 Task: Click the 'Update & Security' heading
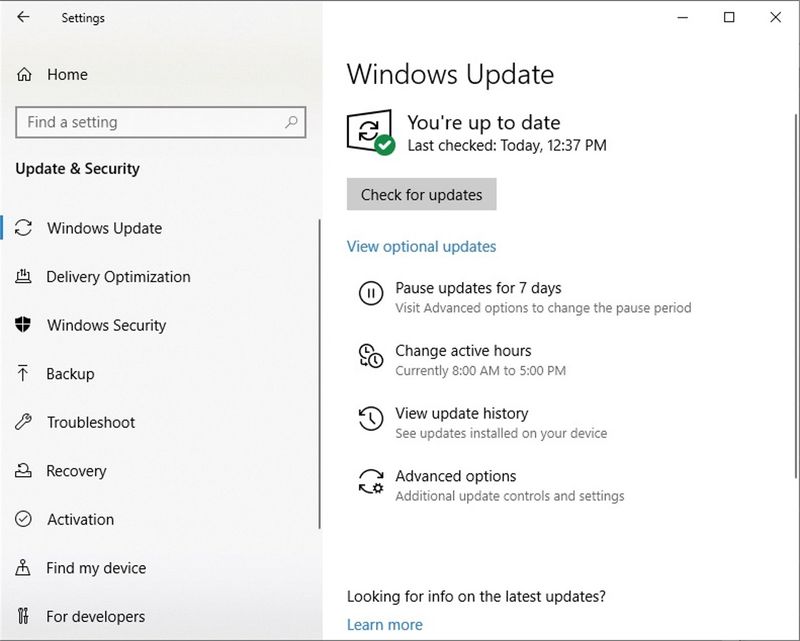78,168
